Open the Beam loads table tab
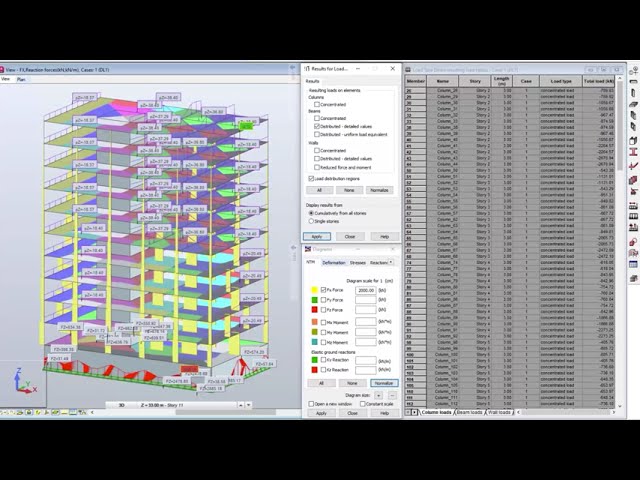640x480 pixels. coord(469,412)
